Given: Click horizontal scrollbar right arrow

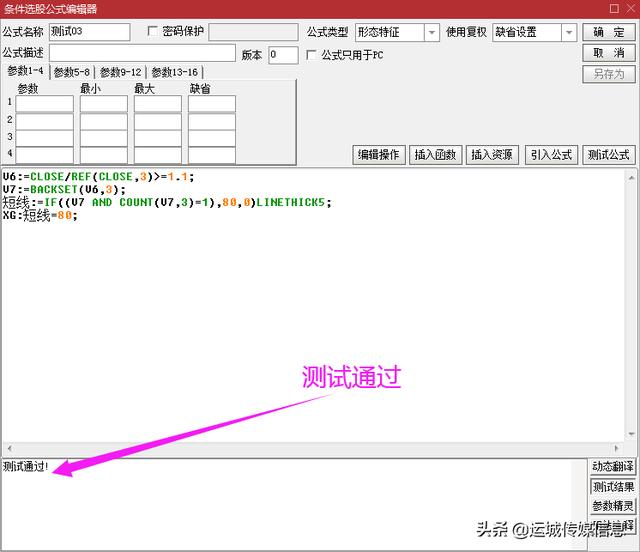Looking at the screenshot, I should tap(616, 448).
